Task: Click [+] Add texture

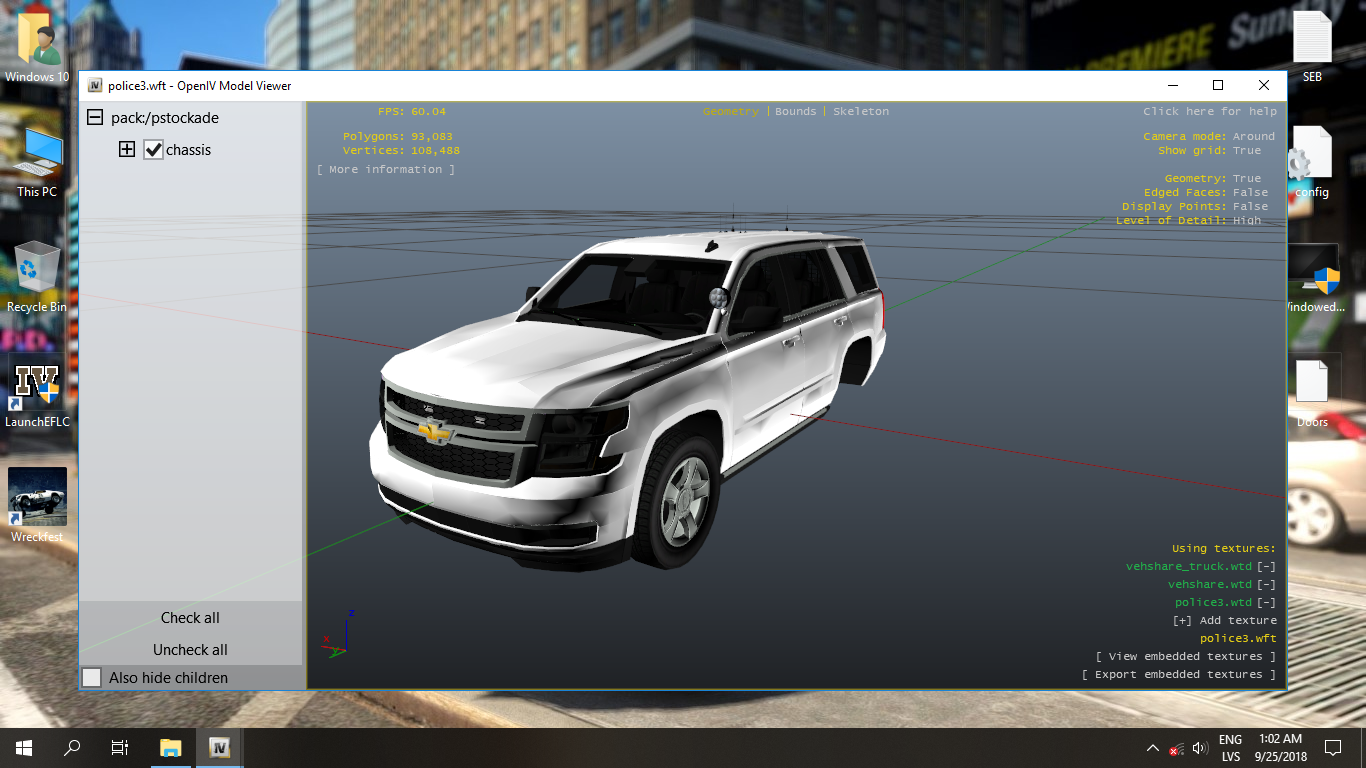Action: pos(1225,621)
